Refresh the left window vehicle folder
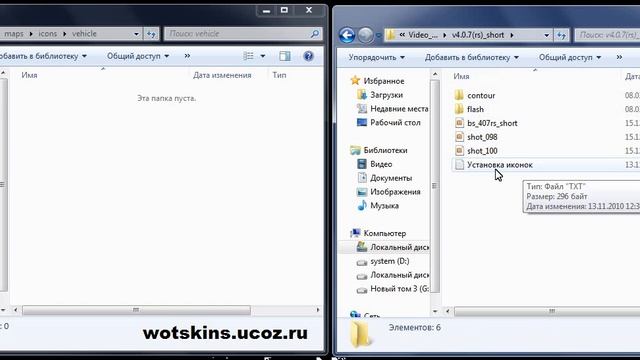This screenshot has height=360, width=640. [x=151, y=34]
